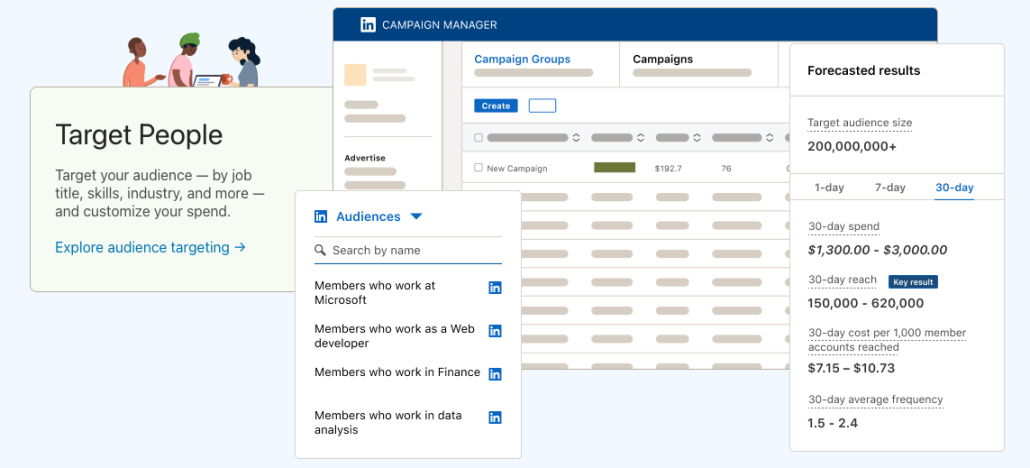Follow the Explore audience targeting link
Viewport: 1030px width, 468px height.
tap(150, 247)
